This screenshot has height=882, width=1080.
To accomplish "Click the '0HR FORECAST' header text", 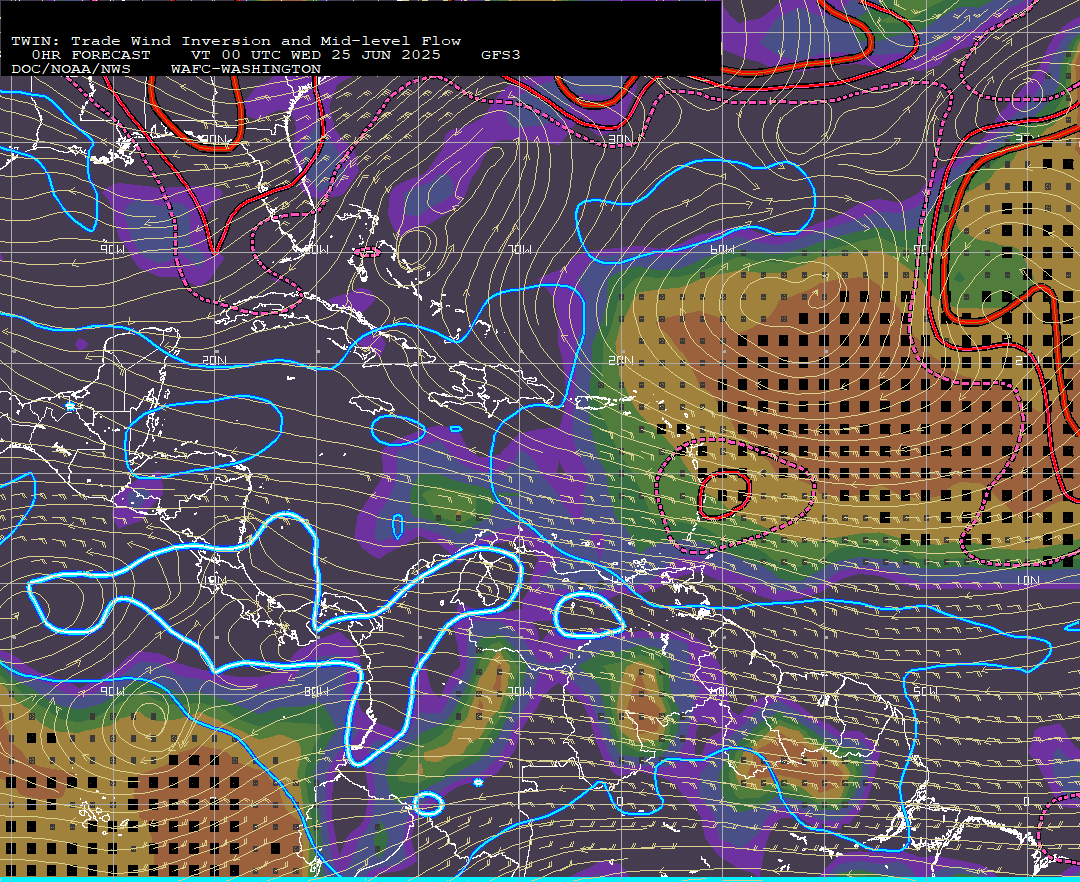I will (91, 55).
